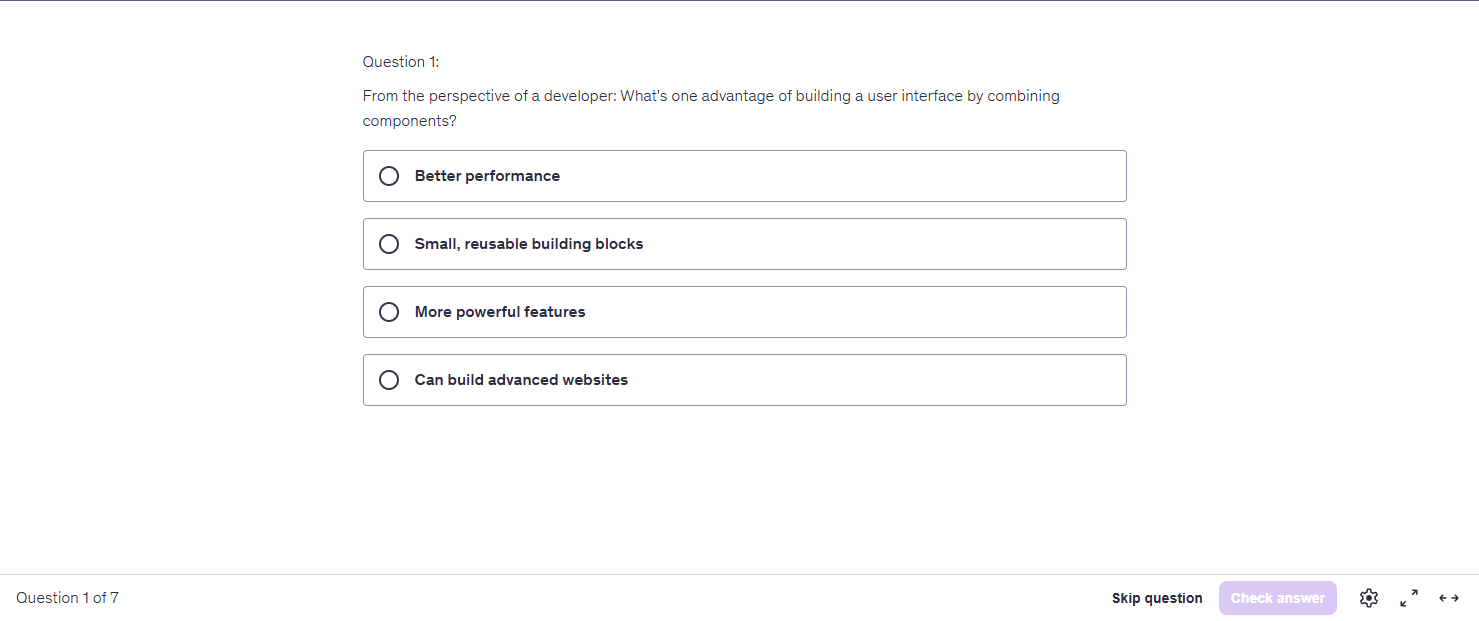
Task: Click the word "components?" in the question
Action: click(410, 121)
